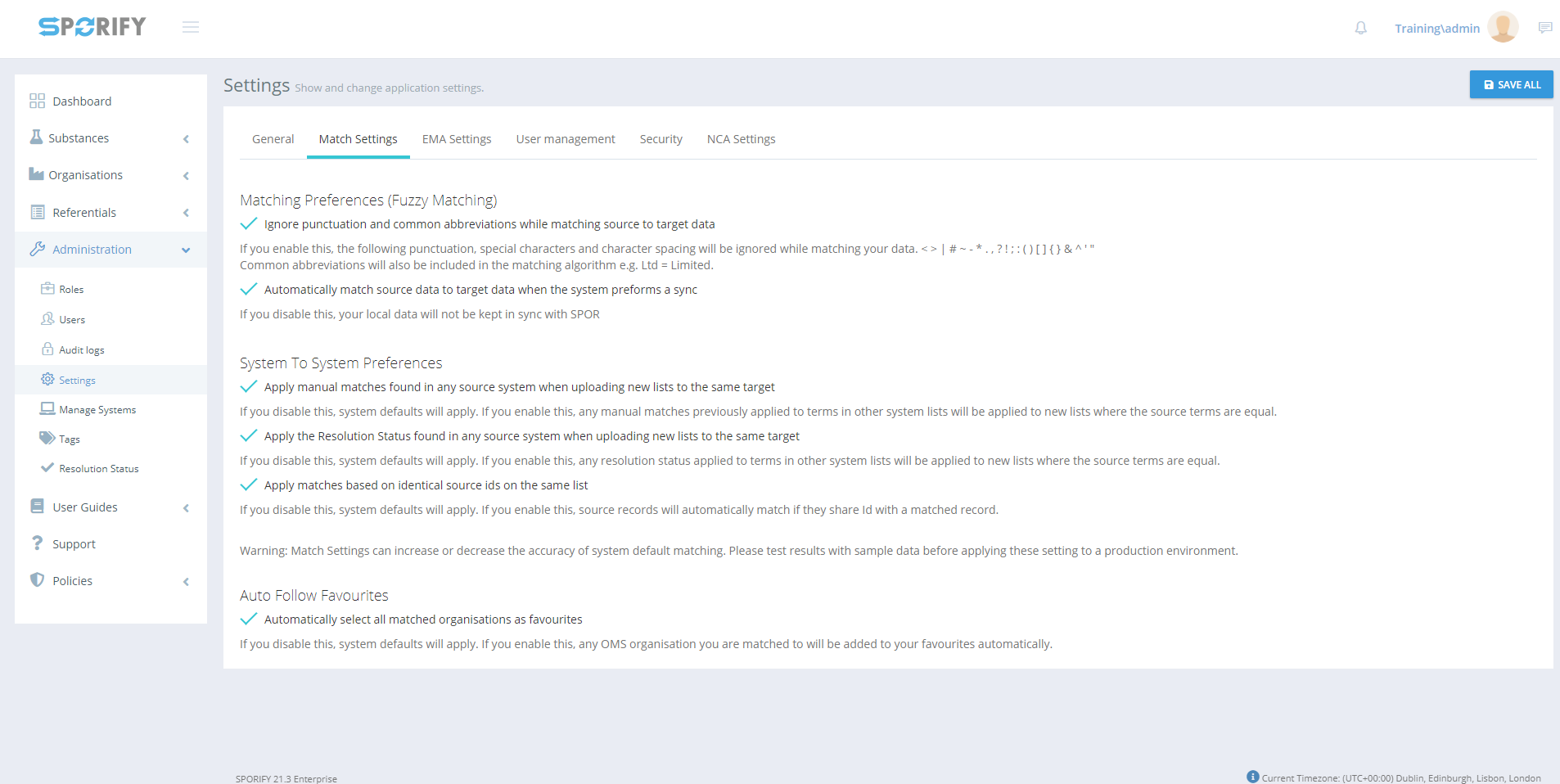Open the Security tab

pyautogui.click(x=661, y=139)
